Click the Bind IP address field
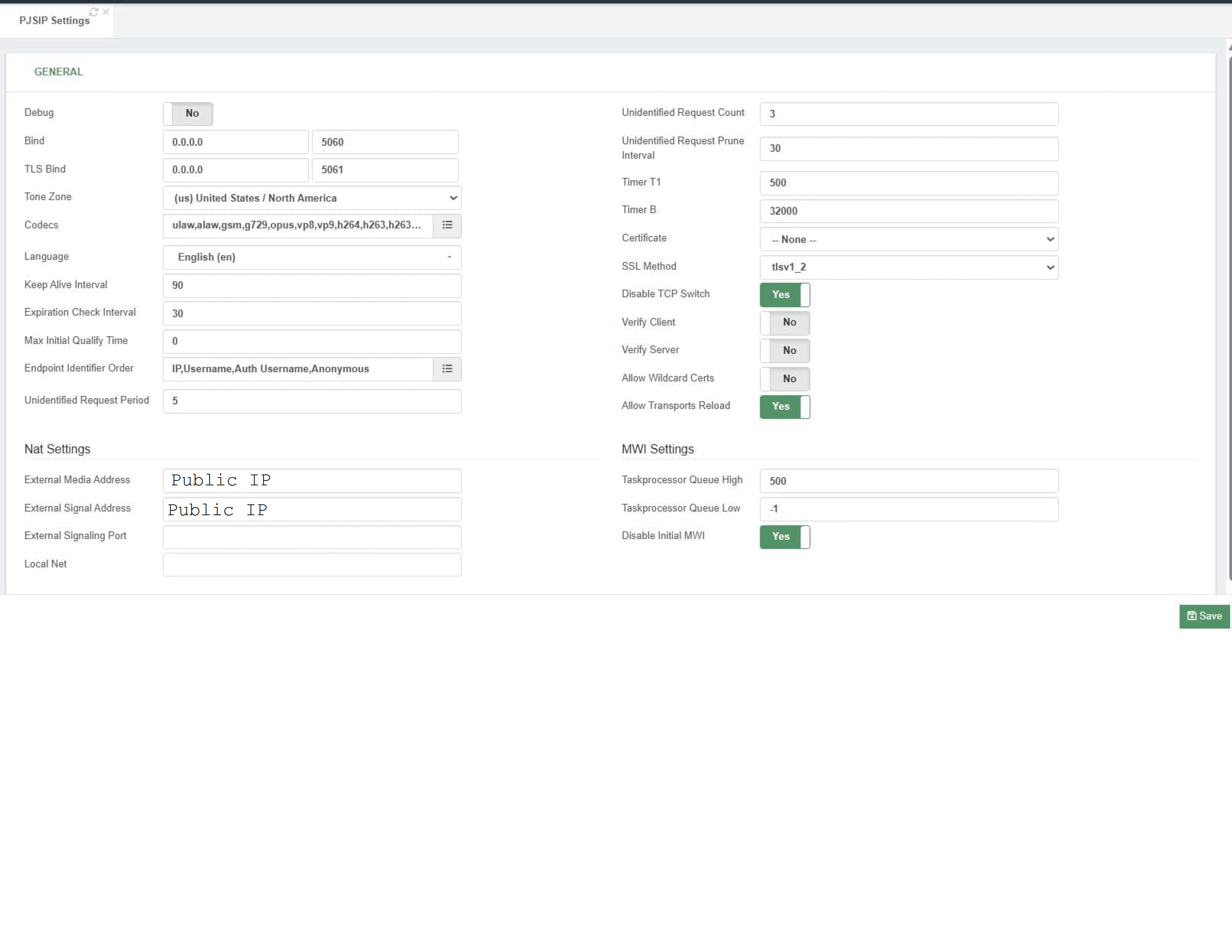 tap(236, 142)
